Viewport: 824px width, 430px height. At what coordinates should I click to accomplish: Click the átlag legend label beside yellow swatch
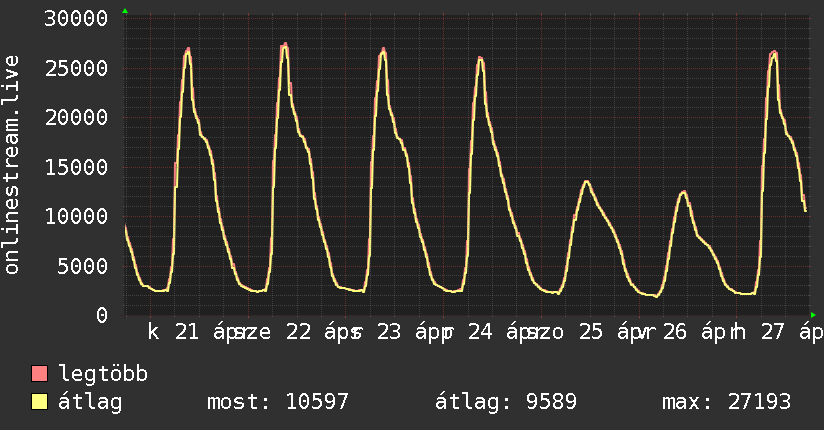[x=90, y=403]
